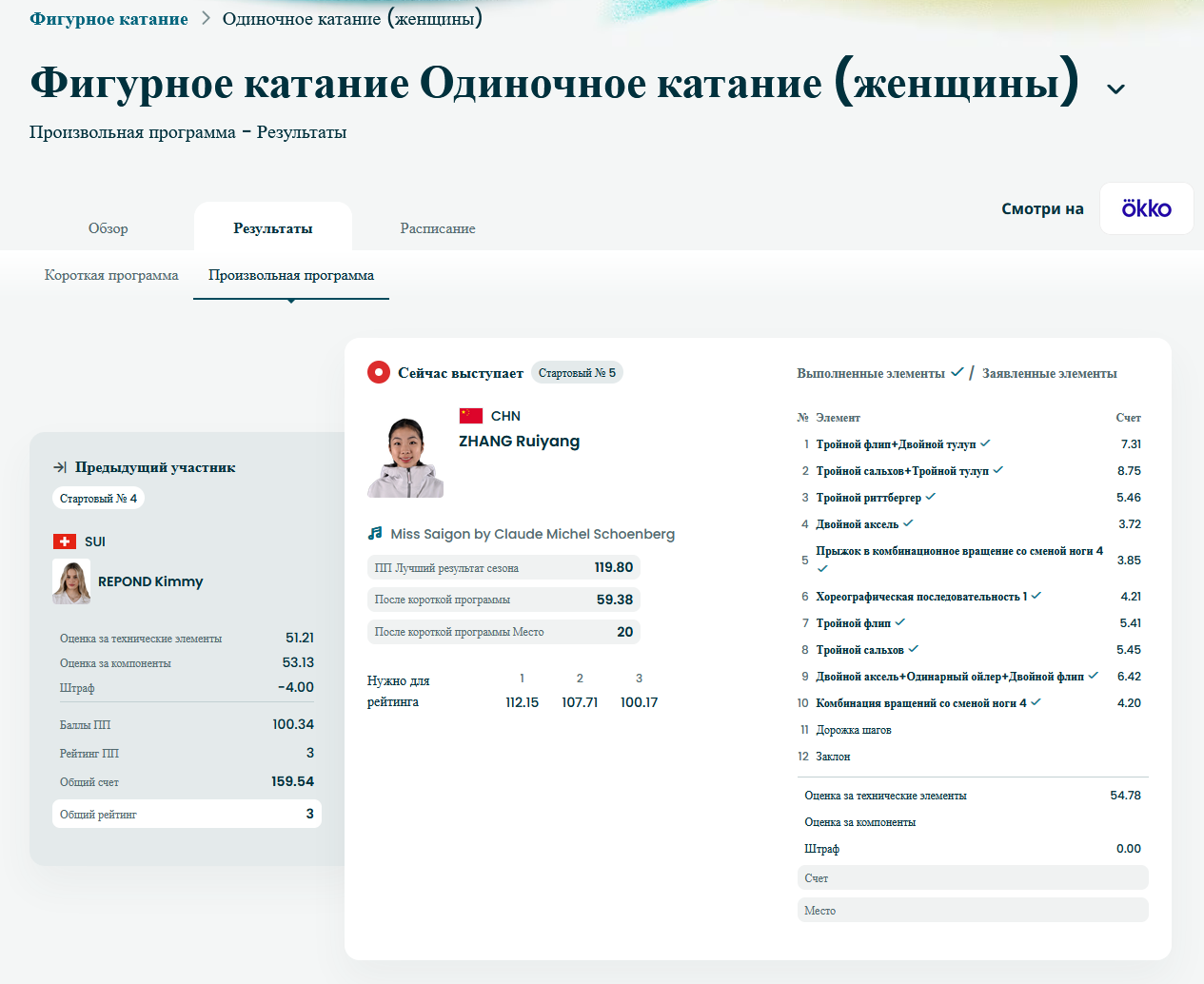Click Repond's technical score 51.21
This screenshot has width=1204, height=984.
[300, 638]
